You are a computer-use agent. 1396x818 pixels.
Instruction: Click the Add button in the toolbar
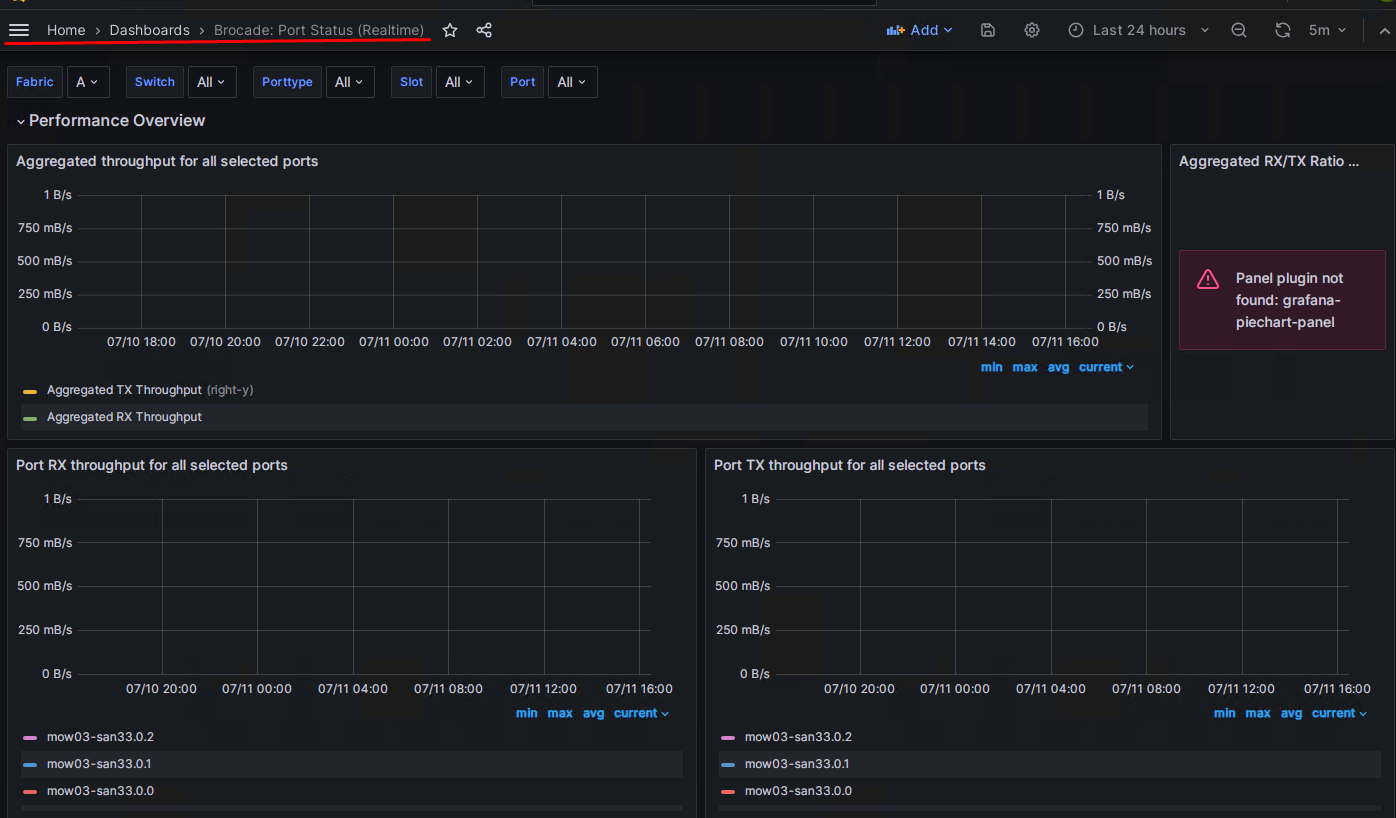(x=919, y=30)
